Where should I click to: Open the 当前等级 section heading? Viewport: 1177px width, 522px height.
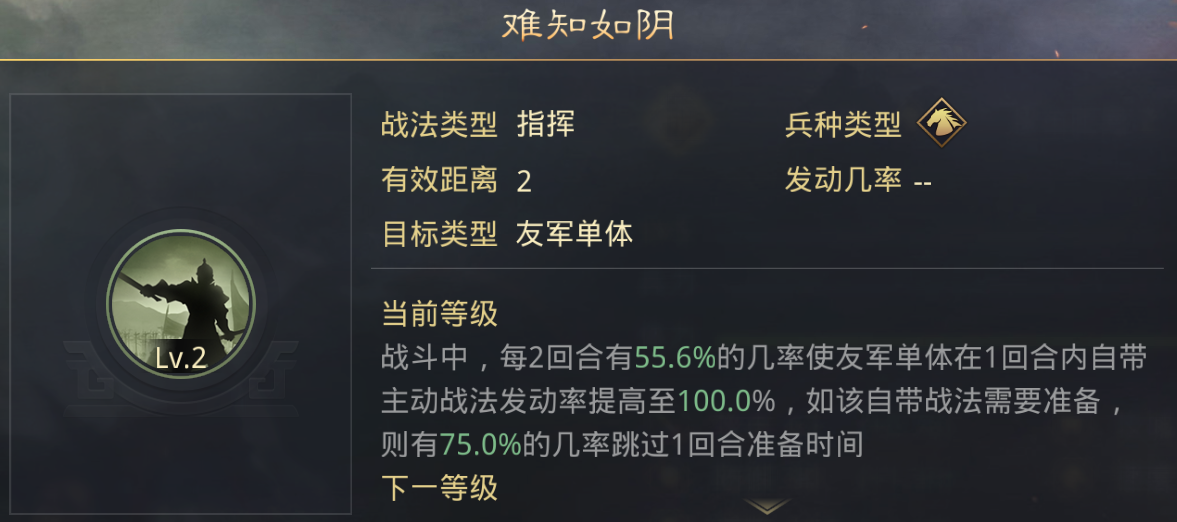(439, 313)
